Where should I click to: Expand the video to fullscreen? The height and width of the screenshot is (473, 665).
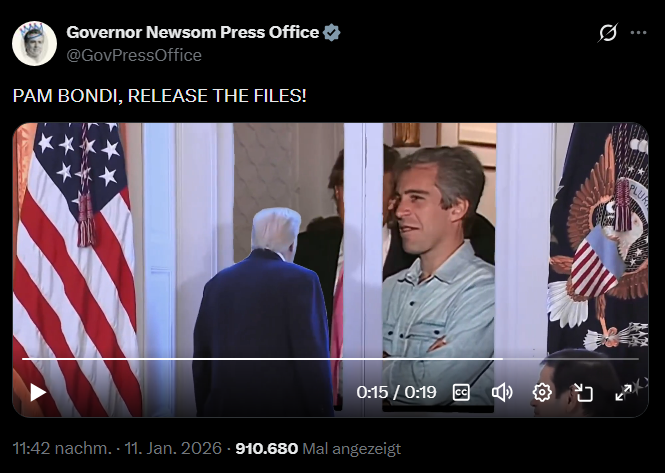click(x=623, y=392)
